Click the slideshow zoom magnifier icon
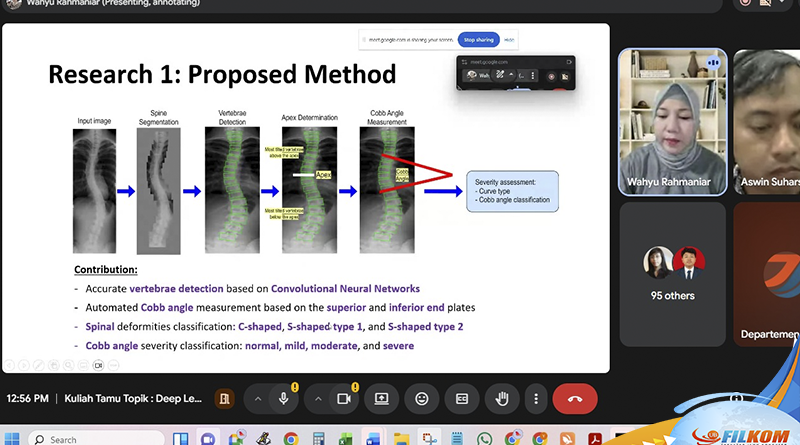Image resolution: width=800 pixels, height=445 pixels. pyautogui.click(x=68, y=365)
